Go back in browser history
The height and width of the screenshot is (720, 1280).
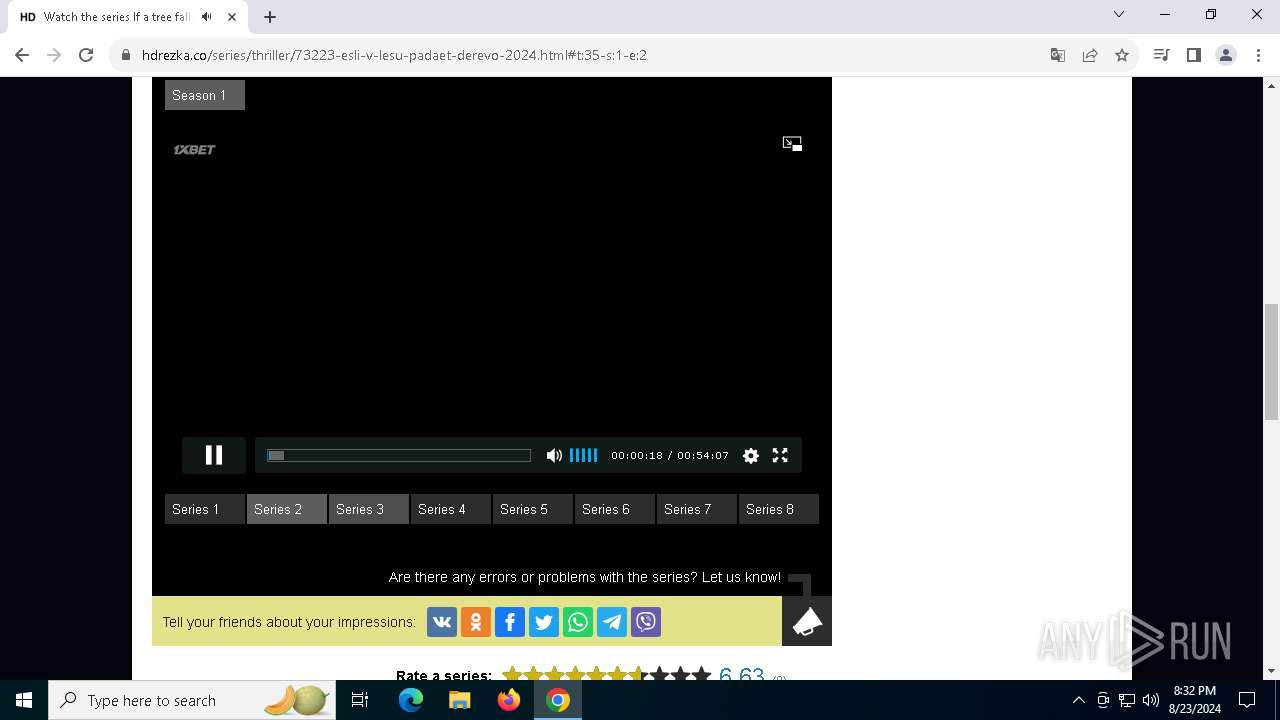(22, 55)
